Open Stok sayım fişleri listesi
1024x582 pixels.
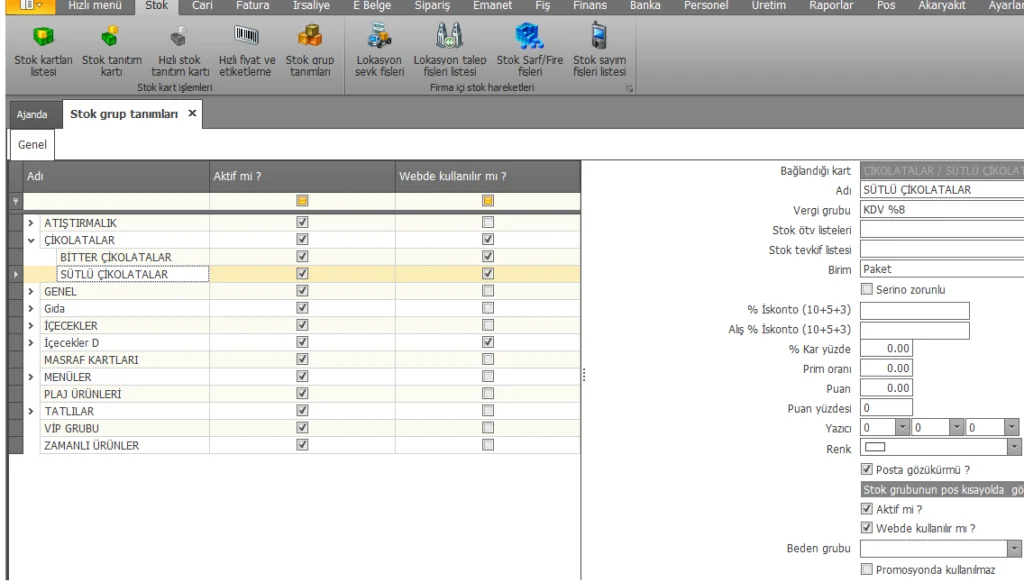(x=599, y=50)
